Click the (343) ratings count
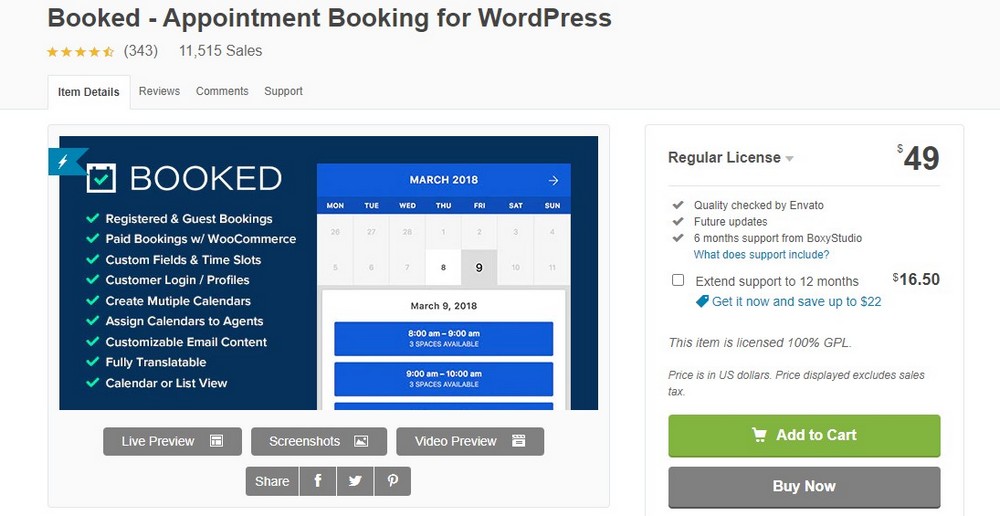 141,51
